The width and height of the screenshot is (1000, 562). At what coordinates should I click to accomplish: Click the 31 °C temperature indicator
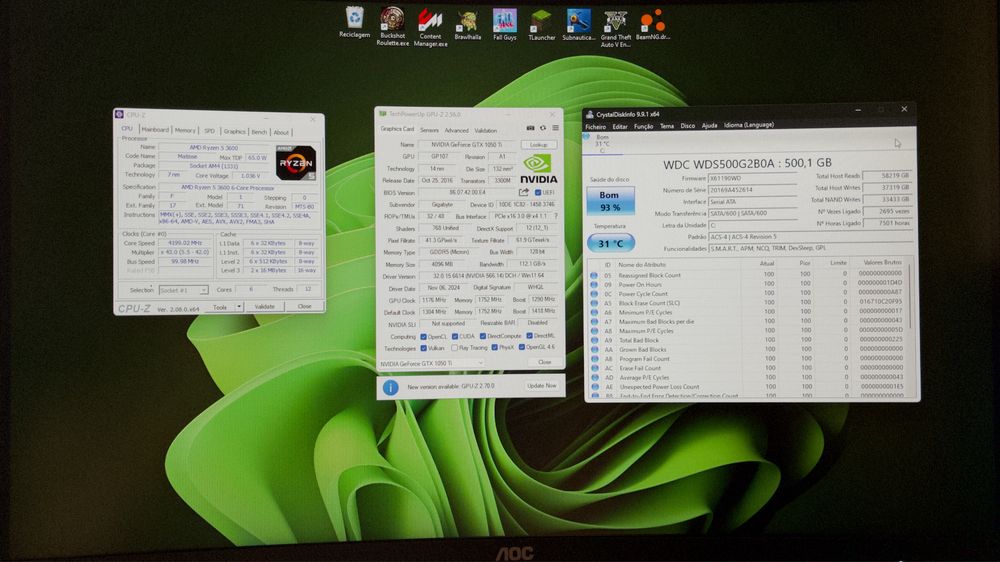pyautogui.click(x=610, y=243)
